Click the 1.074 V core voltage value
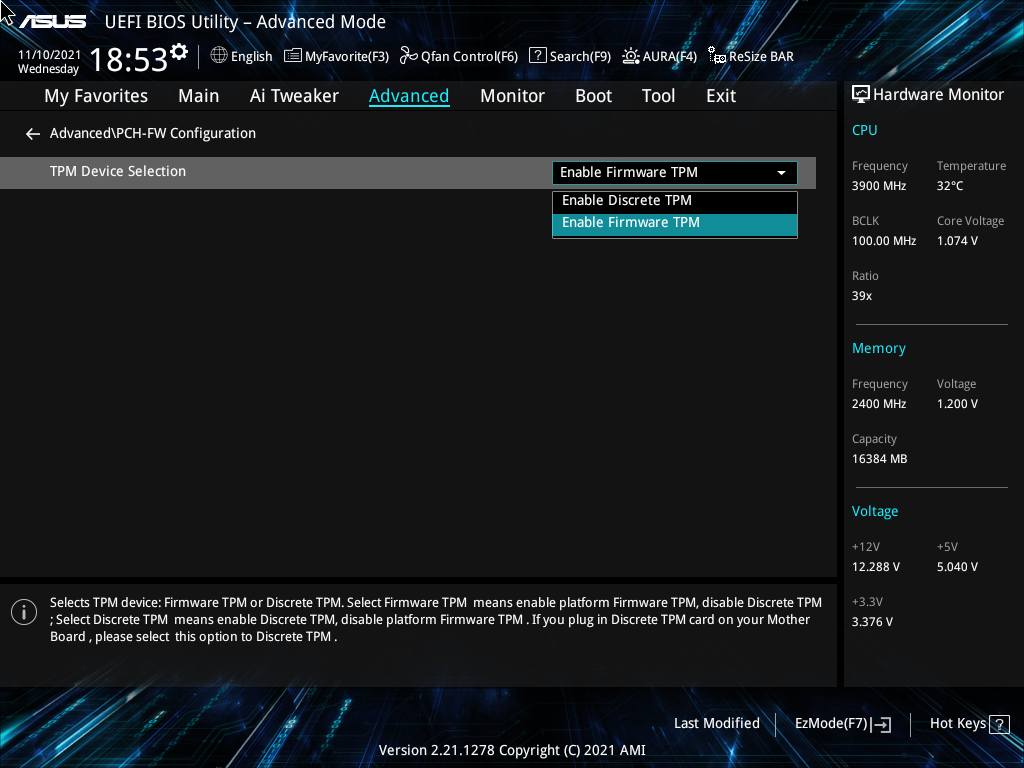Screen dimensions: 1024x768 coord(957,241)
